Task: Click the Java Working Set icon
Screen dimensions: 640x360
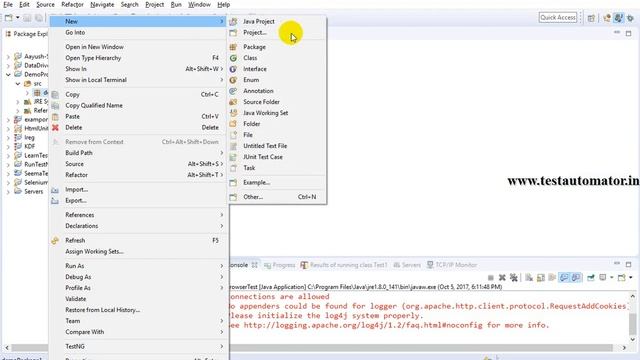Action: [233, 113]
